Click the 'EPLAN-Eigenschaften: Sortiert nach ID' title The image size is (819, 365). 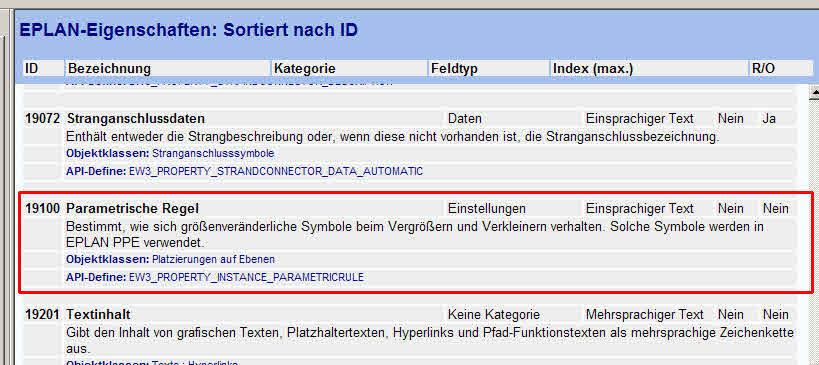coord(189,30)
